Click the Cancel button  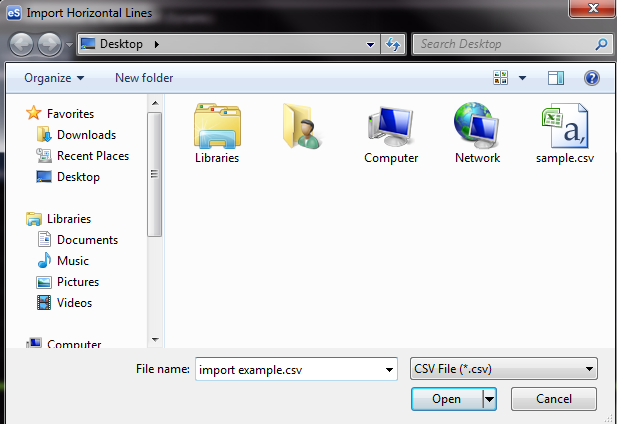click(x=554, y=399)
